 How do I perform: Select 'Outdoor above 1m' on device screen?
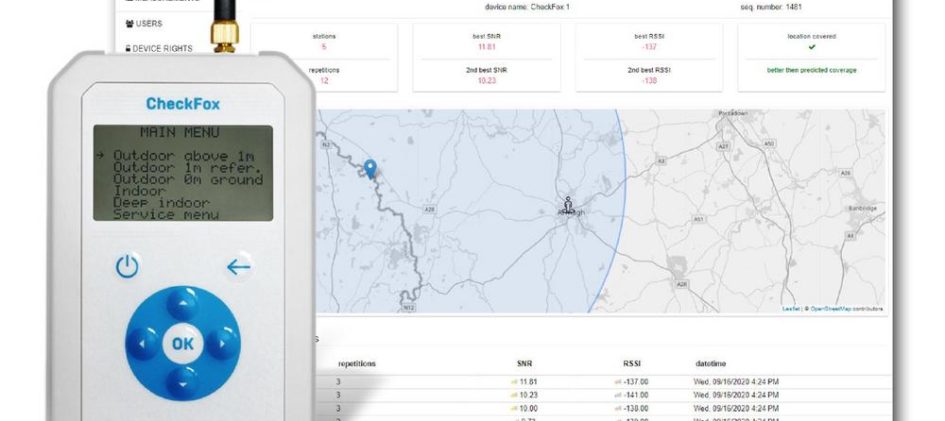[183, 156]
